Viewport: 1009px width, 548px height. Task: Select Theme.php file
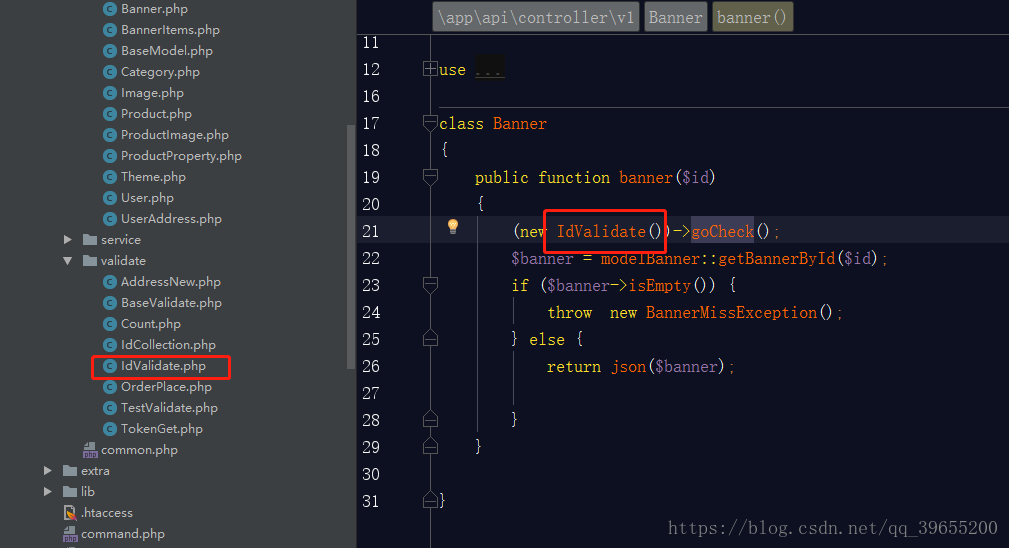coord(153,177)
